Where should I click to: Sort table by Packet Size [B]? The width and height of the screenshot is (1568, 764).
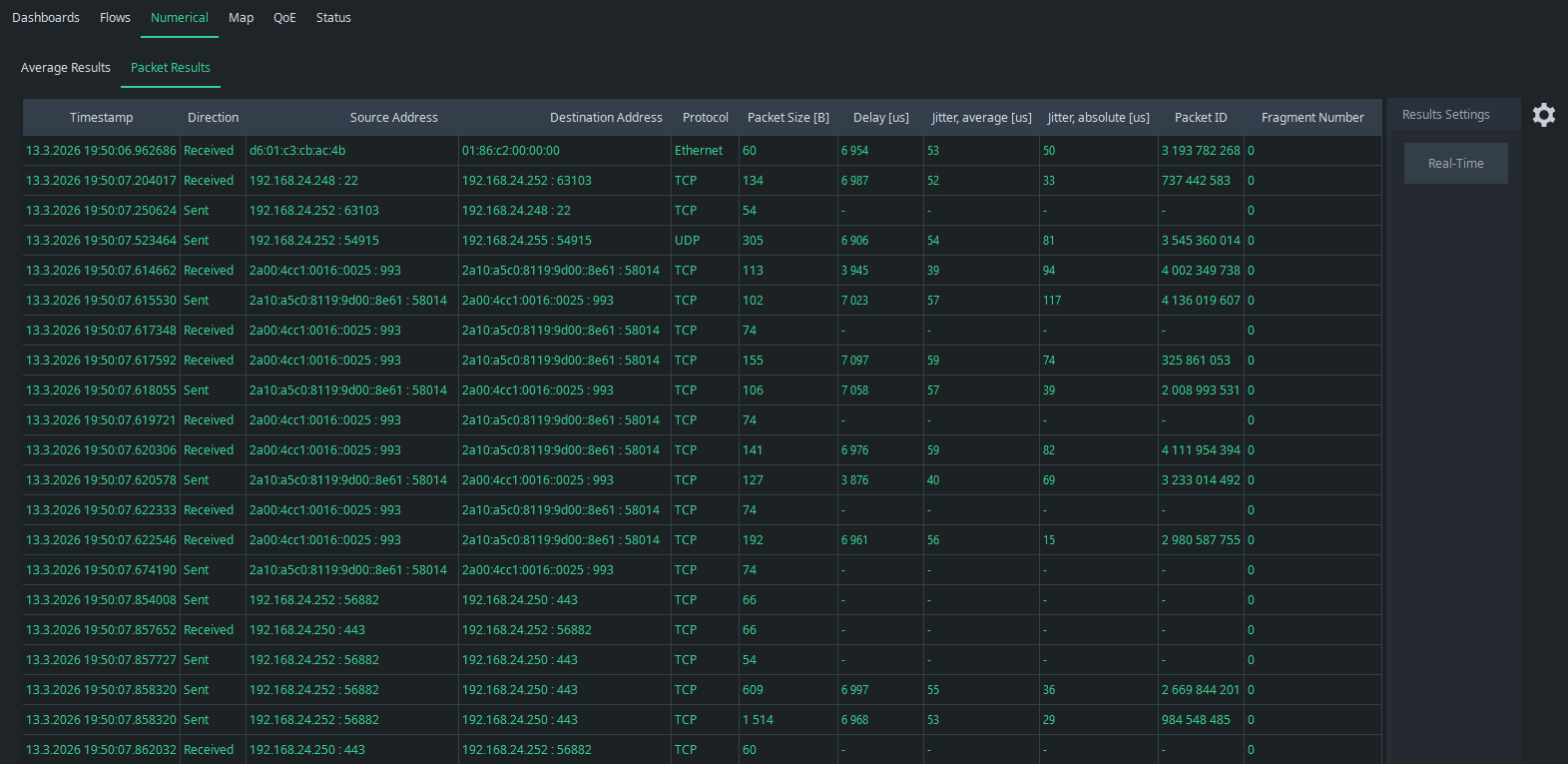(x=787, y=118)
